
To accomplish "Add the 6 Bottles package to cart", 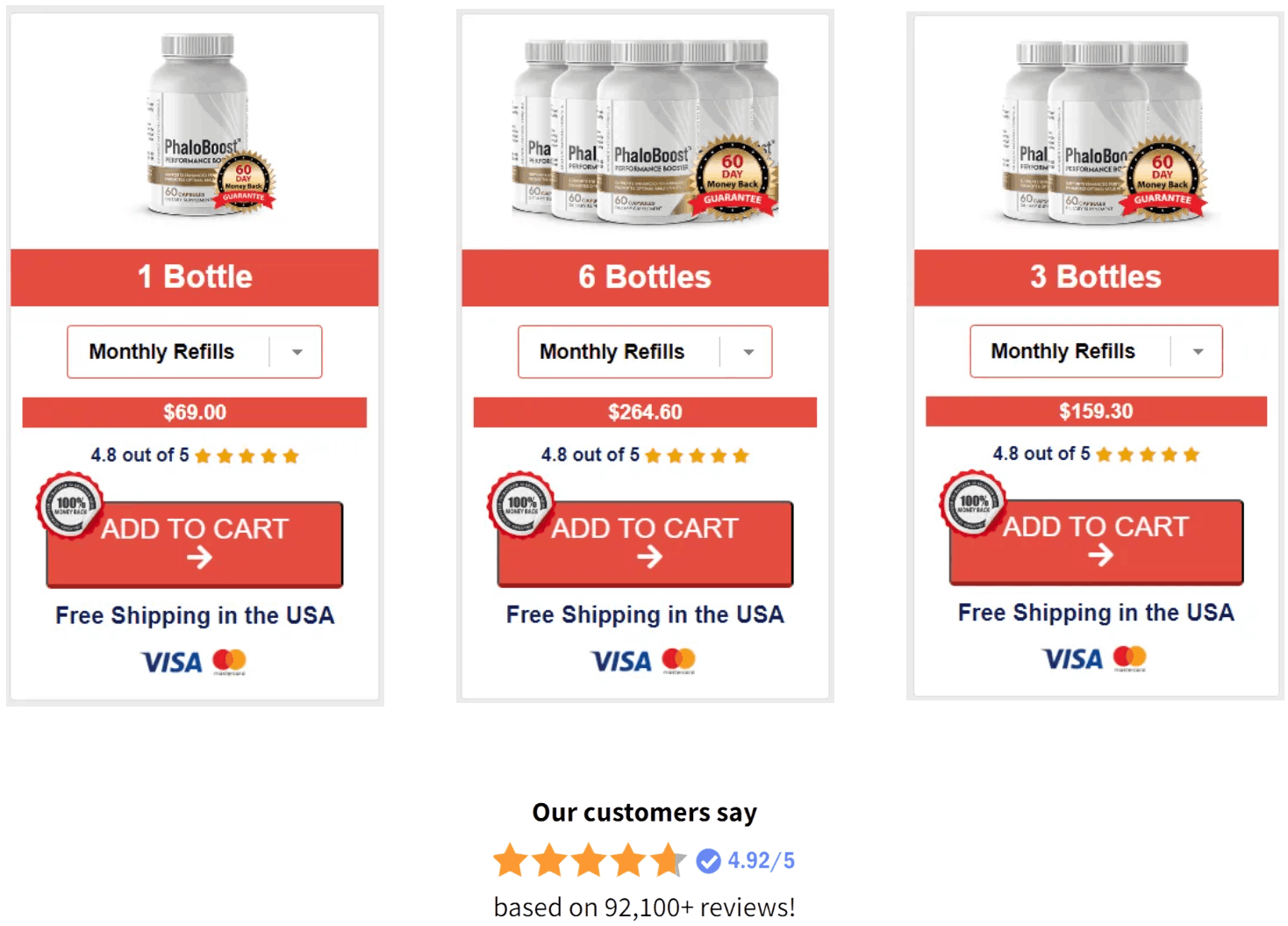I will [x=645, y=542].
